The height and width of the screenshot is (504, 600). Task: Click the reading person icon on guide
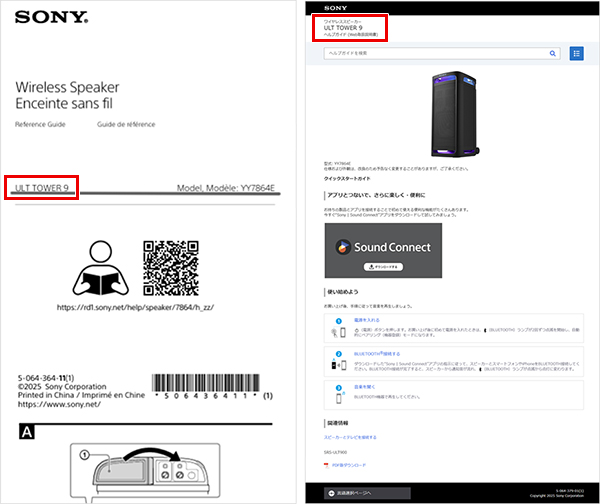101,268
